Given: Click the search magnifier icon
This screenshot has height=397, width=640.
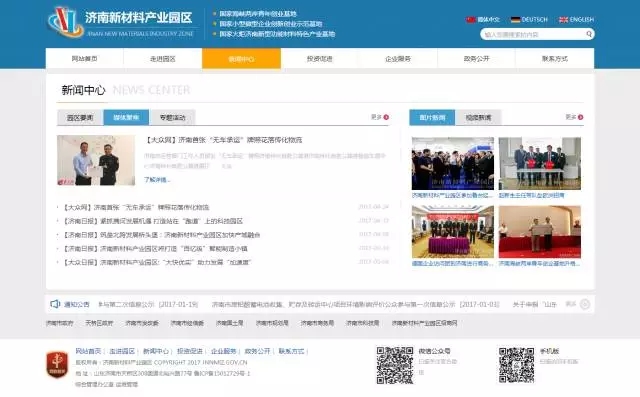Looking at the screenshot, I should 589,34.
